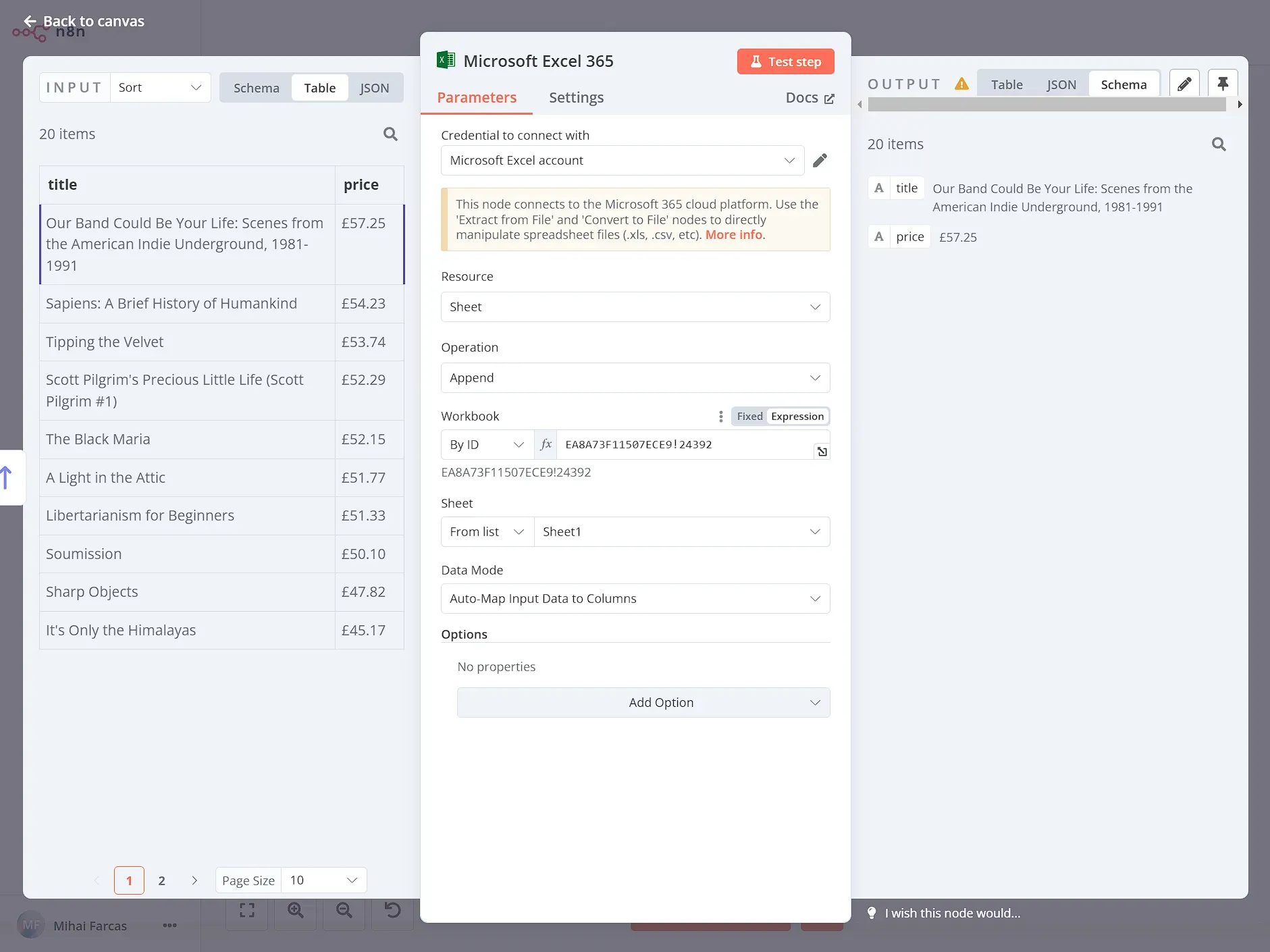Show input data in JSON view
1270x952 pixels.
click(374, 88)
